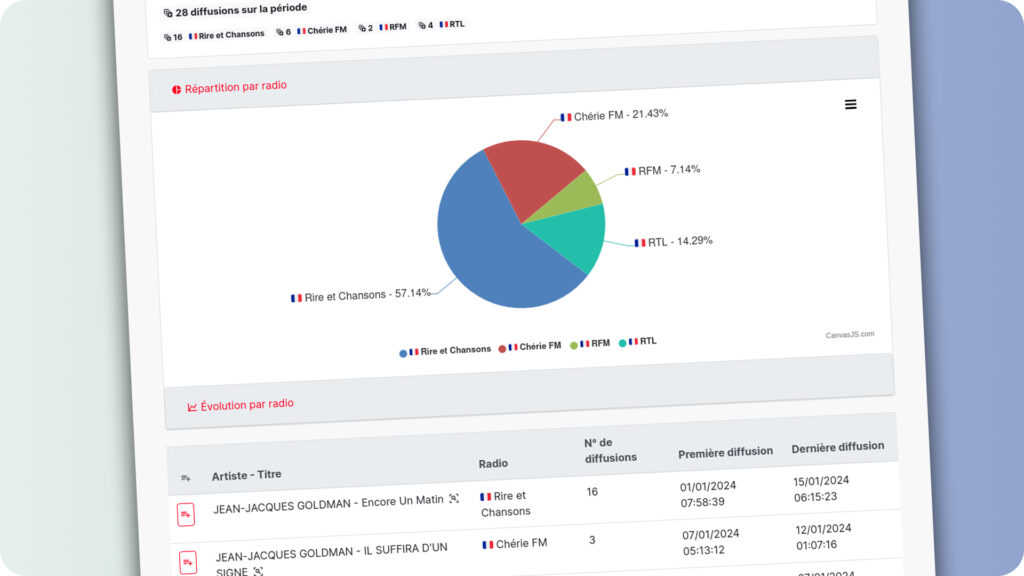Click the RTL - 14.29% chart label
1024x576 pixels.
[x=673, y=242]
